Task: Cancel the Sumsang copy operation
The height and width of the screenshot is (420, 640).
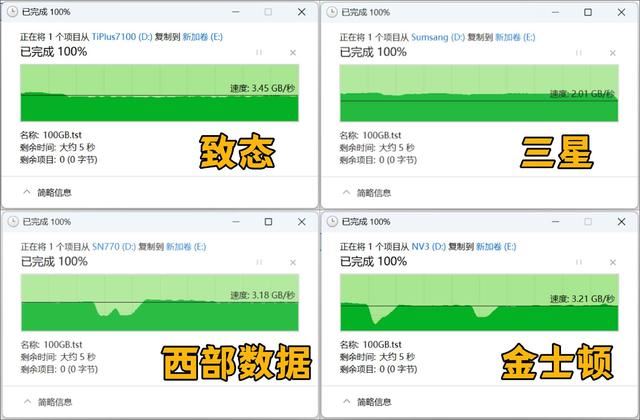Action: point(612,53)
